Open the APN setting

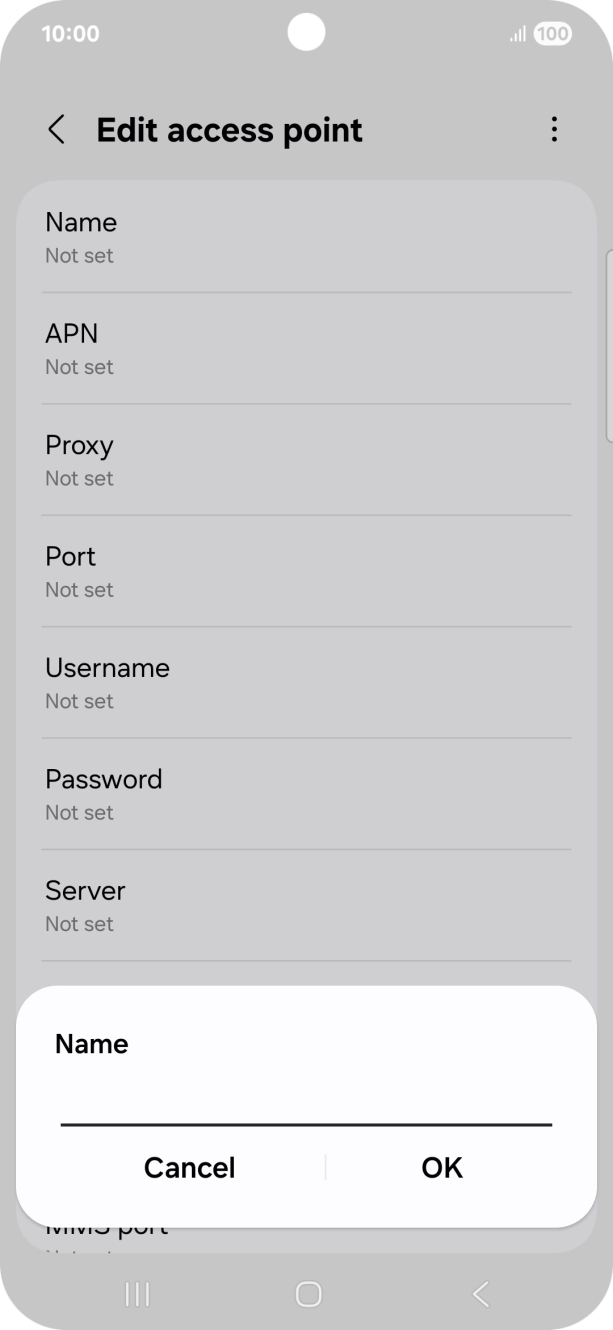pyautogui.click(x=306, y=348)
